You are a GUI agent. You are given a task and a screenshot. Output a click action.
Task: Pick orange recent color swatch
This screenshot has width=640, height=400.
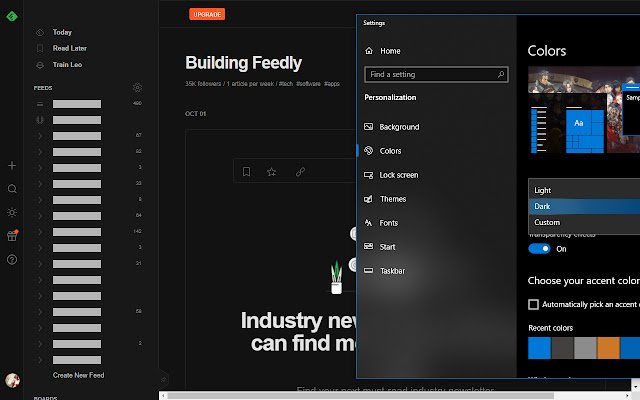coord(608,348)
